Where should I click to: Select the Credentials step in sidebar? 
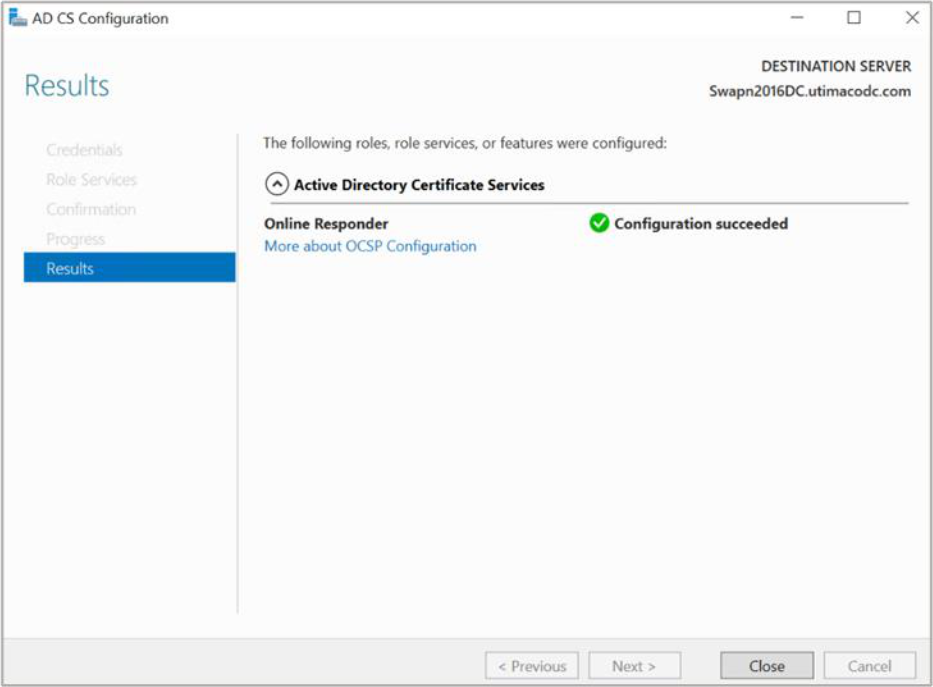coord(84,150)
